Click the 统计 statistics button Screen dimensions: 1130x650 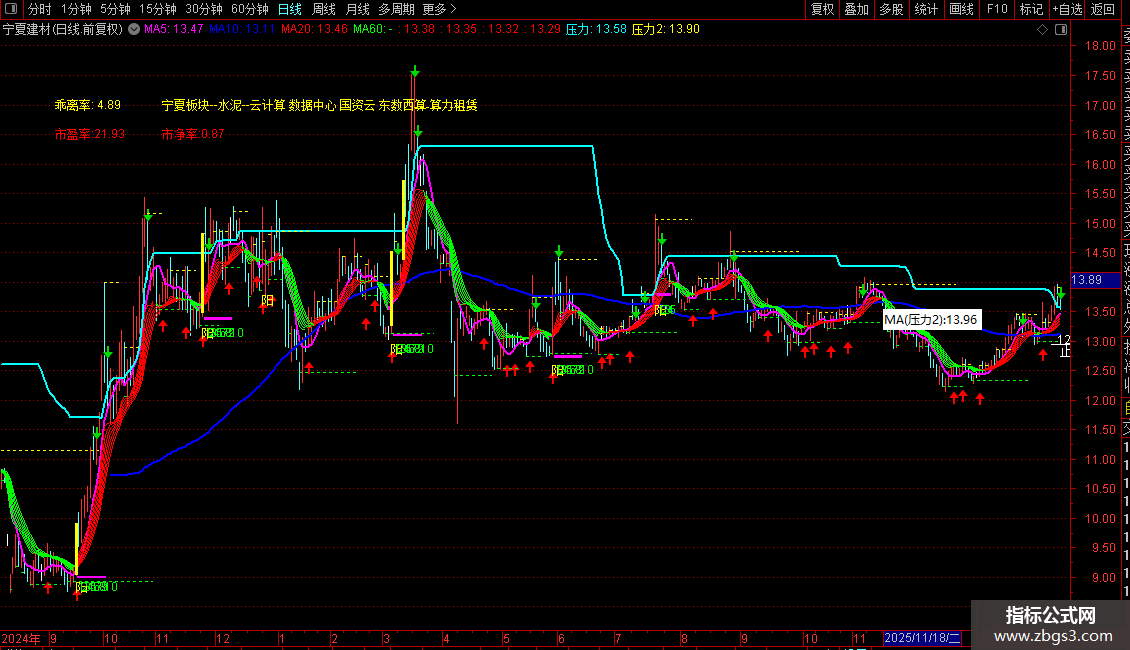(x=926, y=9)
